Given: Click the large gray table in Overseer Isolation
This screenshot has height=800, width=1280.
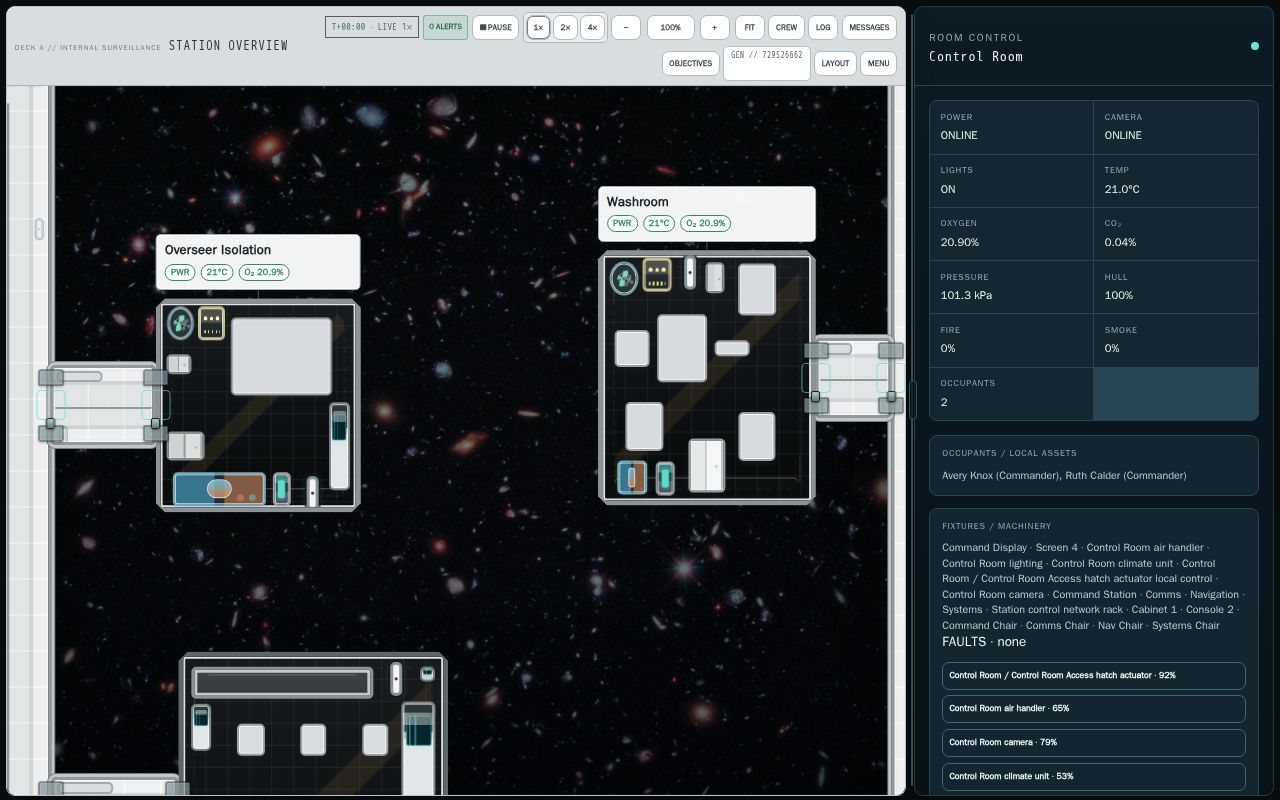Looking at the screenshot, I should [281, 356].
